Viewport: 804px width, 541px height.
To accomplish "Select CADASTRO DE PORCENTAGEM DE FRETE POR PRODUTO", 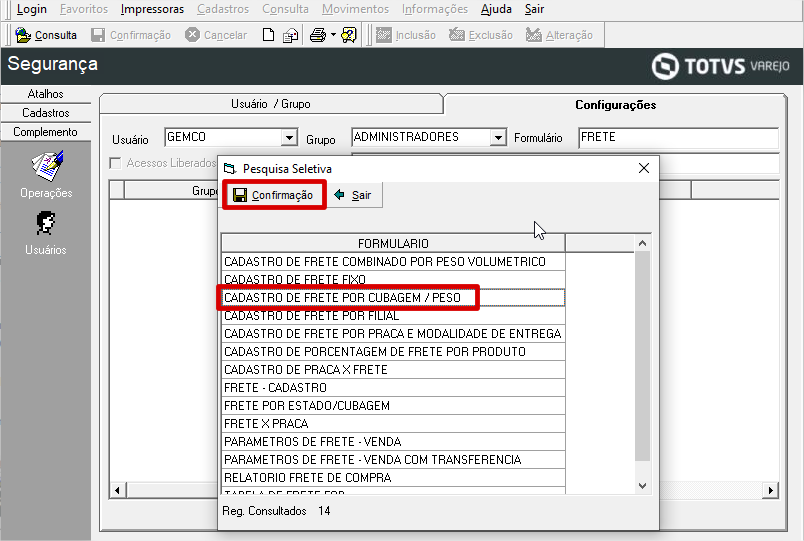I will (x=393, y=351).
